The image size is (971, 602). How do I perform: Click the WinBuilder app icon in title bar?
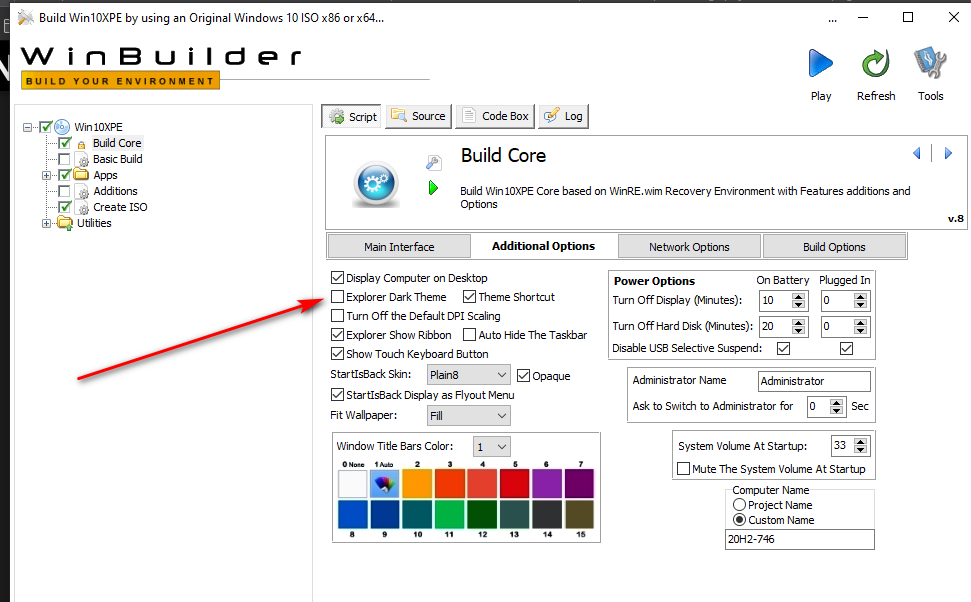pyautogui.click(x=25, y=17)
